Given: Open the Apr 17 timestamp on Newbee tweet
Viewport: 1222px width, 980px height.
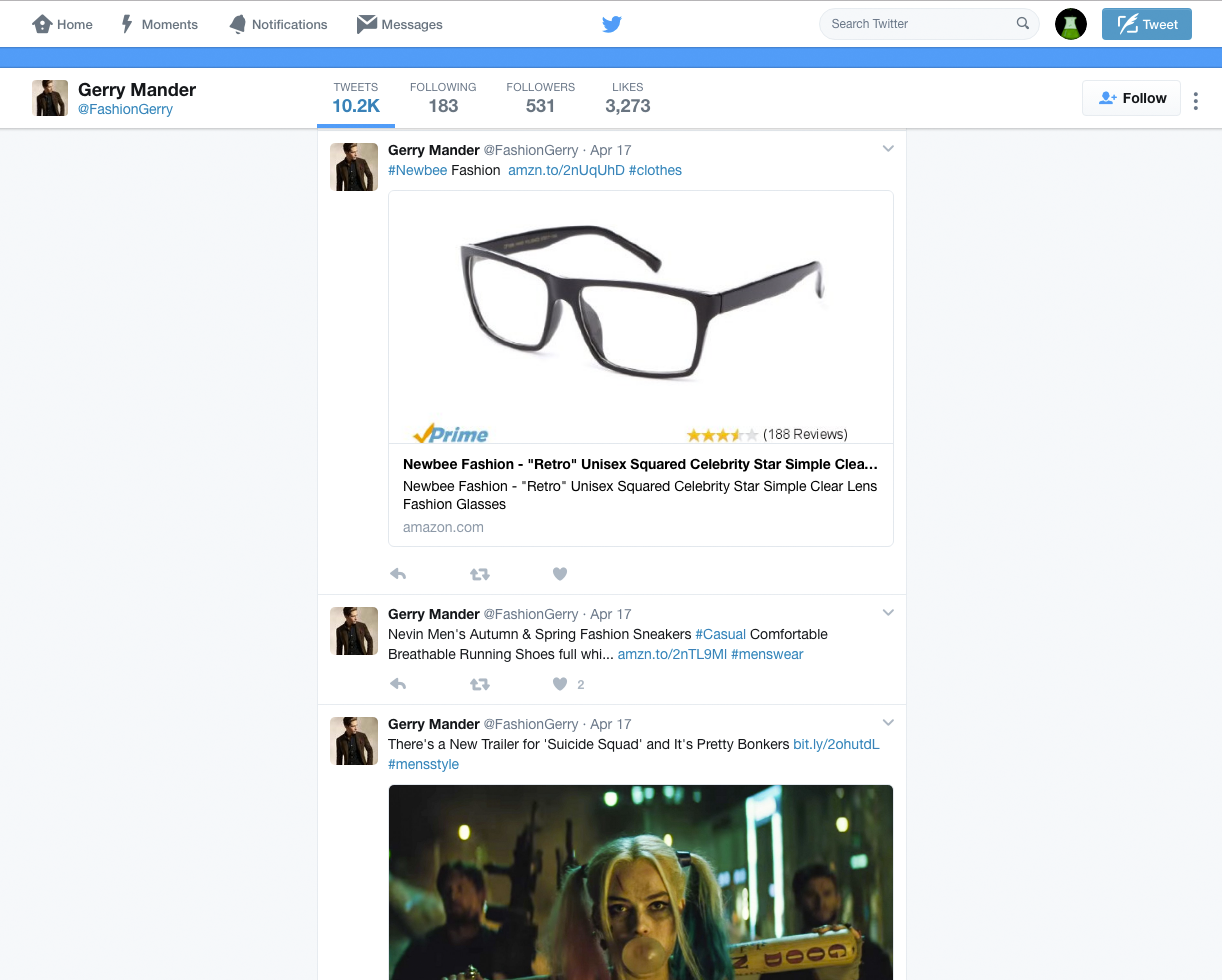Looking at the screenshot, I should (x=611, y=150).
